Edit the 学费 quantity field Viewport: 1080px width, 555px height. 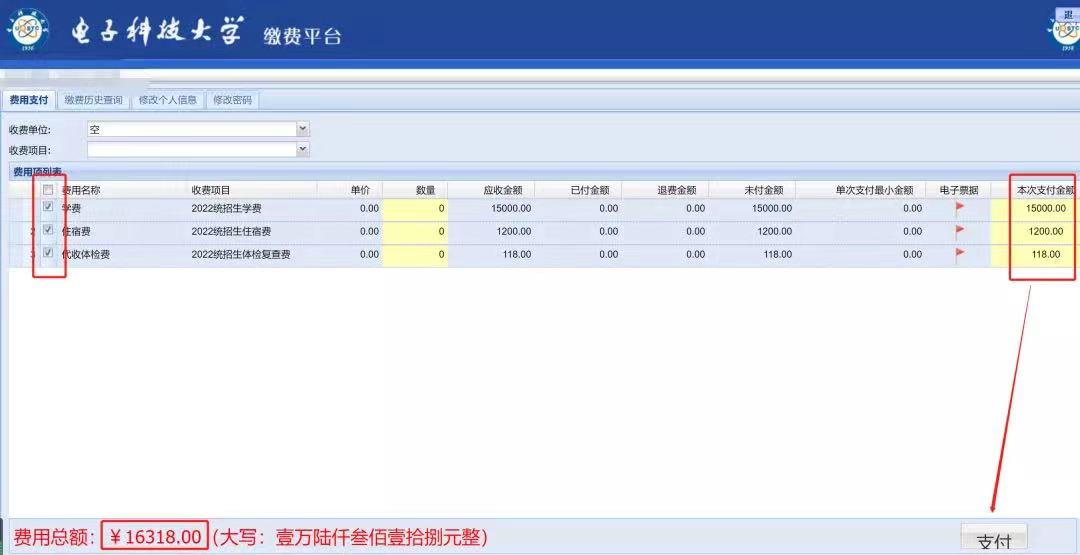point(415,209)
